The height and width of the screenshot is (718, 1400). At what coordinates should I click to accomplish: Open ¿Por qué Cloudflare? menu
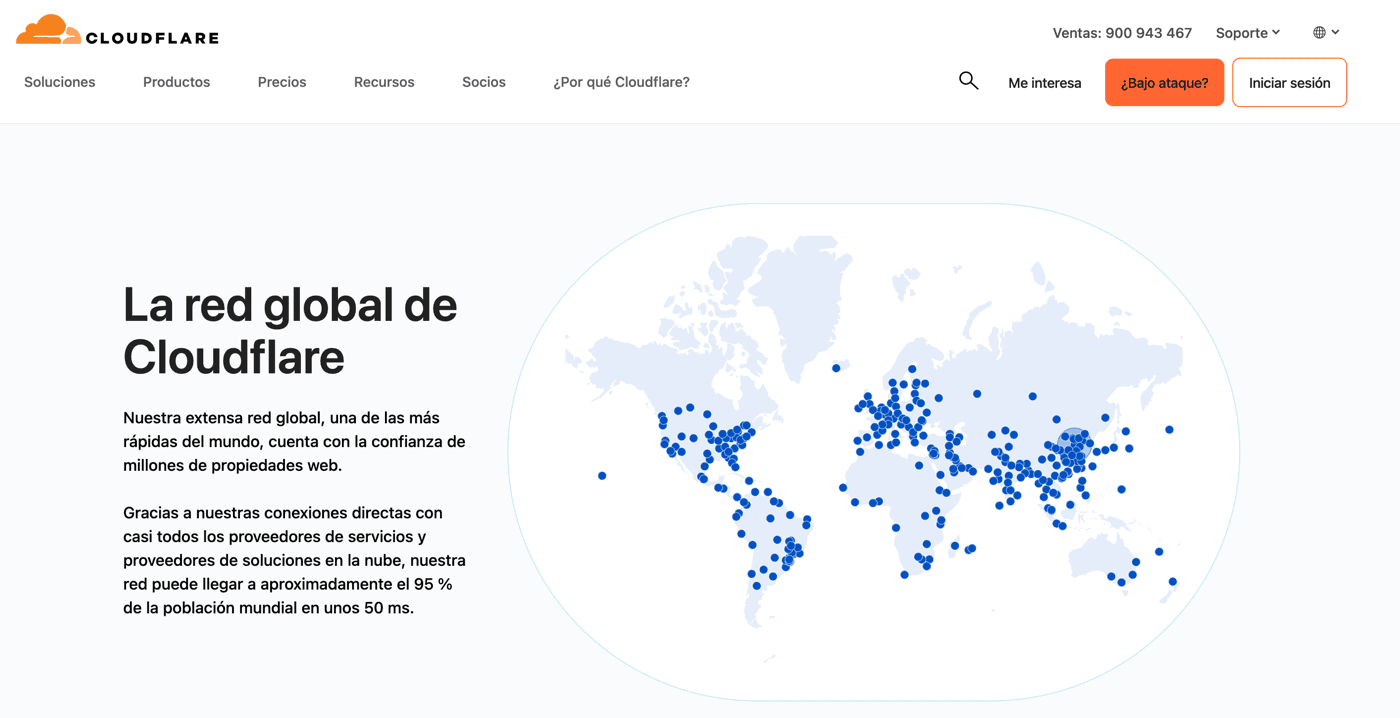coord(621,82)
